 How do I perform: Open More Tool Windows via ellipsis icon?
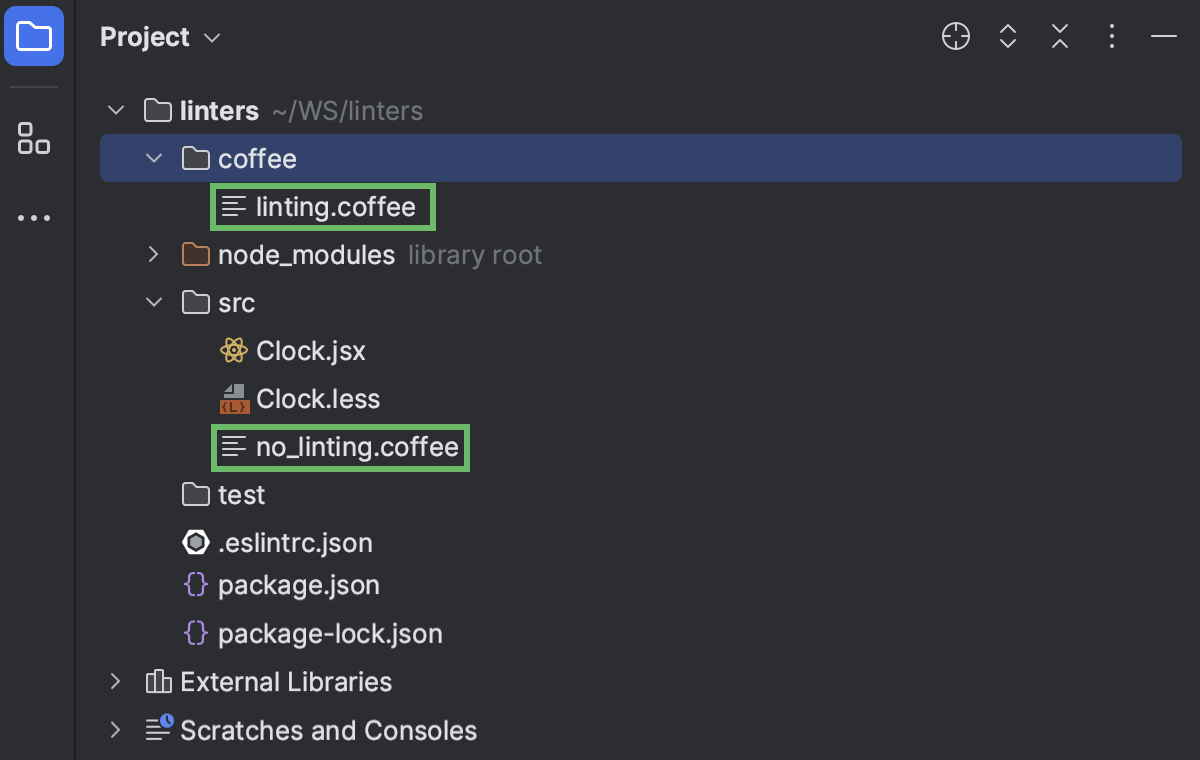(x=33, y=217)
